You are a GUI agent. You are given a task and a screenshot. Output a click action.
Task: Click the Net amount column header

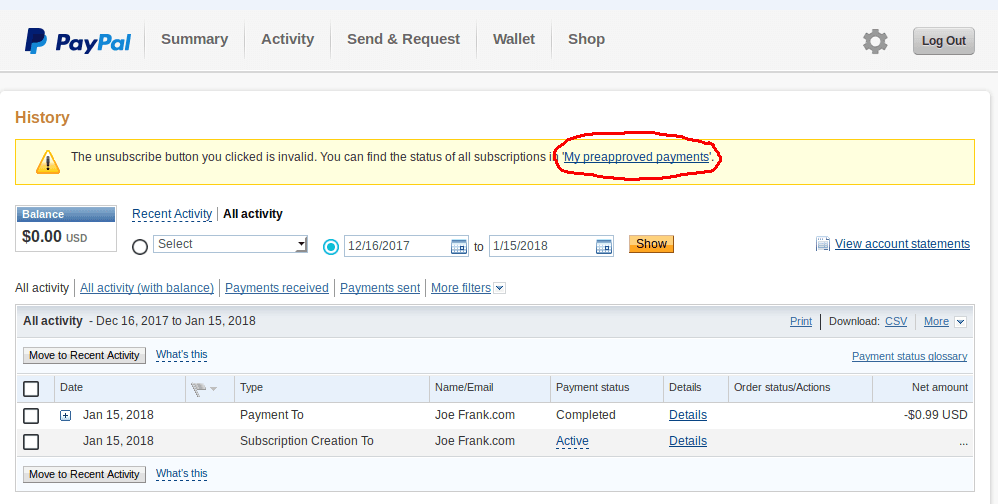[x=939, y=388]
